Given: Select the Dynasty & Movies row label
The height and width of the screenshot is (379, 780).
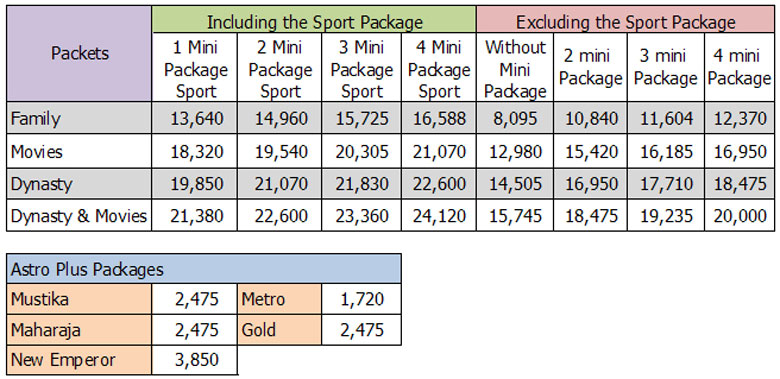Looking at the screenshot, I should click(79, 216).
